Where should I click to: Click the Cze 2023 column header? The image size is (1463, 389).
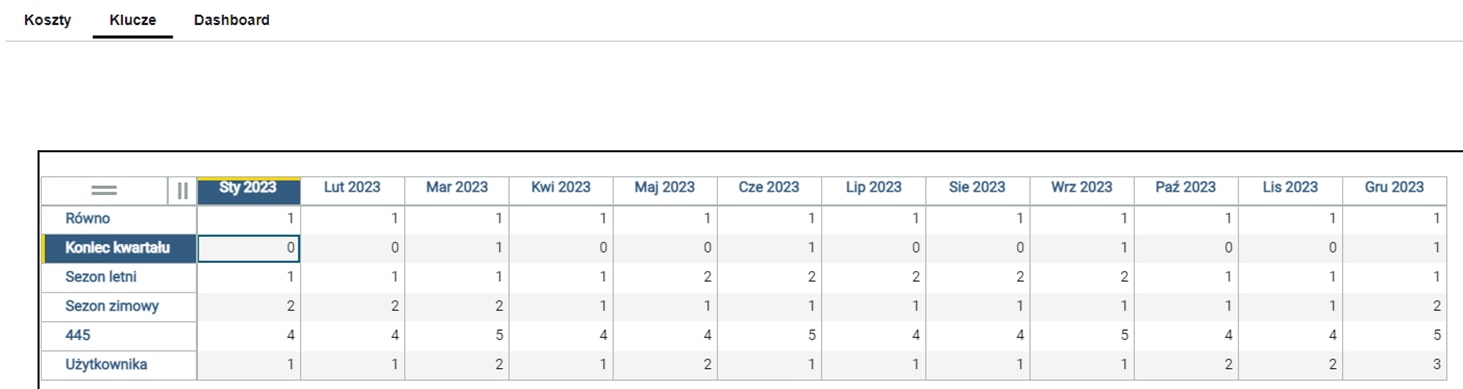pyautogui.click(x=769, y=190)
